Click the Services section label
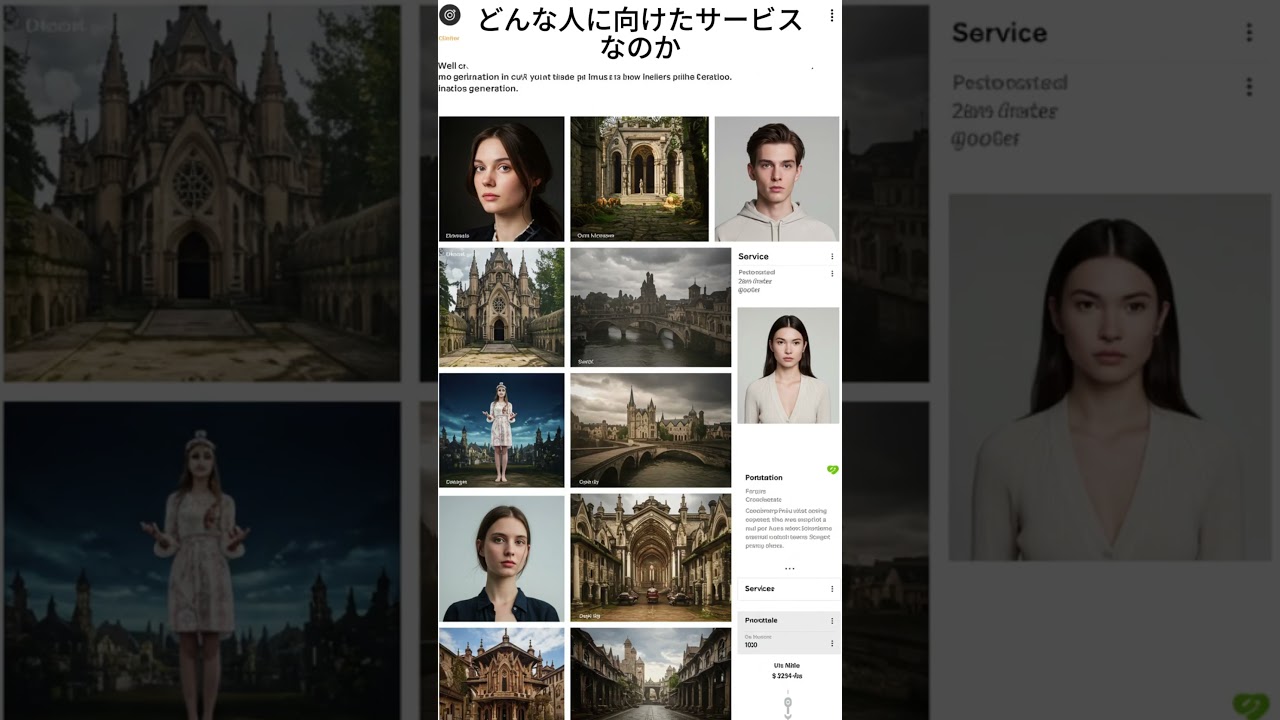The width and height of the screenshot is (1280, 720). 760,589
